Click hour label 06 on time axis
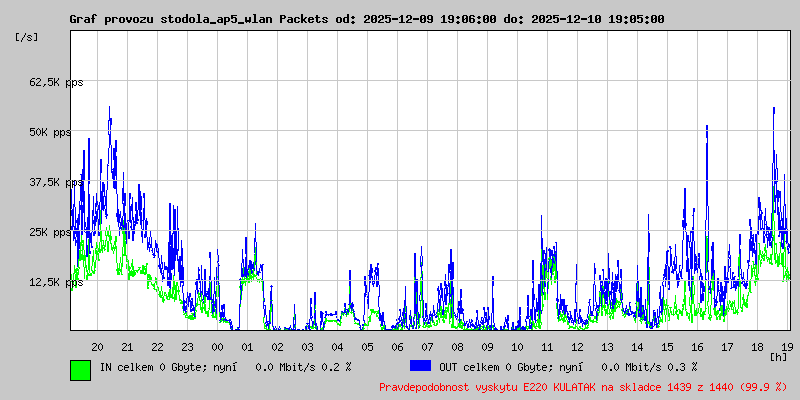800x400 pixels. click(397, 347)
